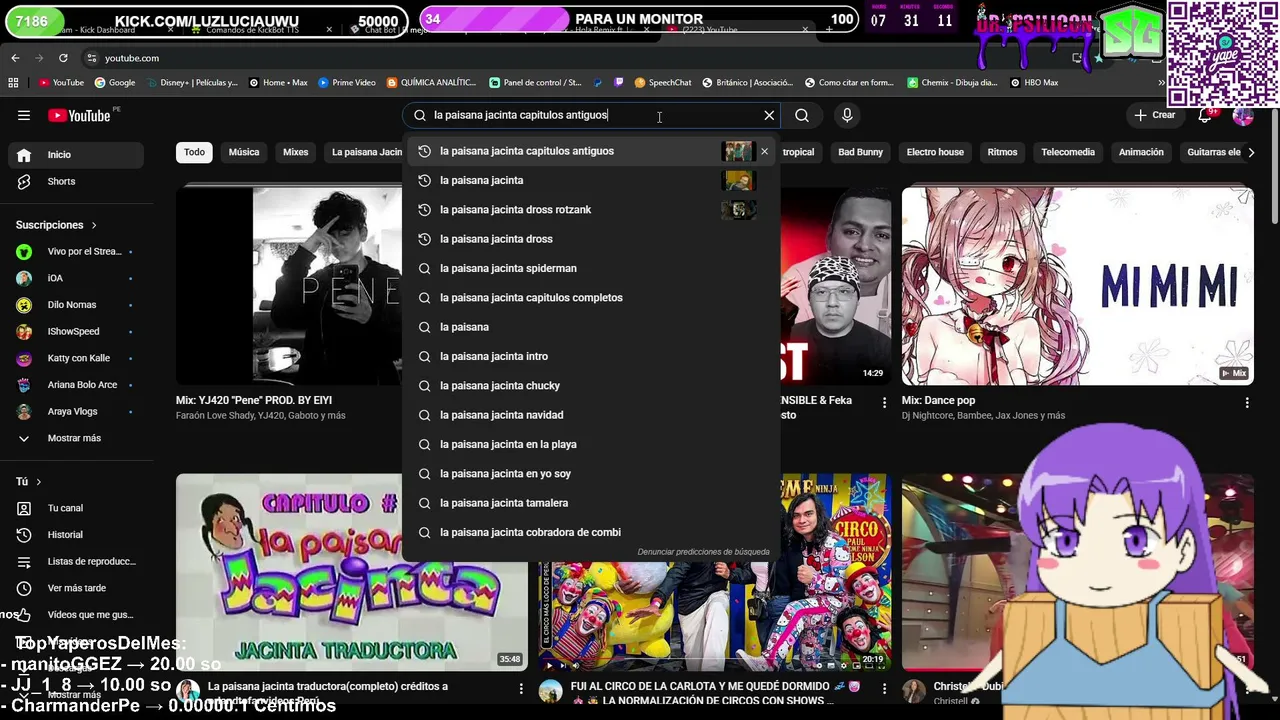The height and width of the screenshot is (720, 1280).
Task: Open the YouTube guide hamburger menu
Action: (x=24, y=115)
